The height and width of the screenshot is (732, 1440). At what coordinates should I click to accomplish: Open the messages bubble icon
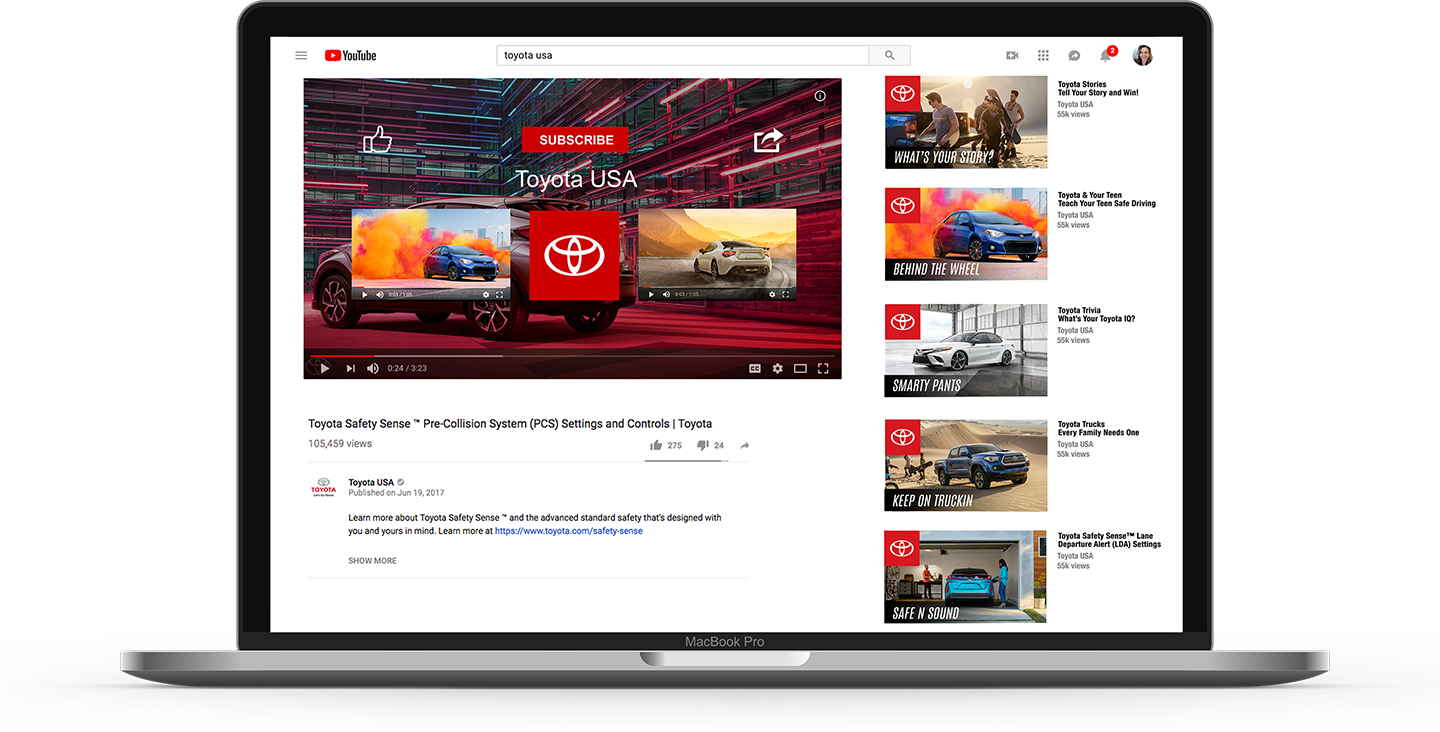pyautogui.click(x=1074, y=56)
